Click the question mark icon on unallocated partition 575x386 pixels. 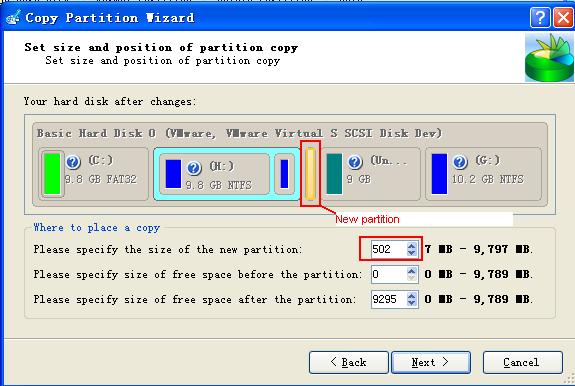tap(355, 162)
